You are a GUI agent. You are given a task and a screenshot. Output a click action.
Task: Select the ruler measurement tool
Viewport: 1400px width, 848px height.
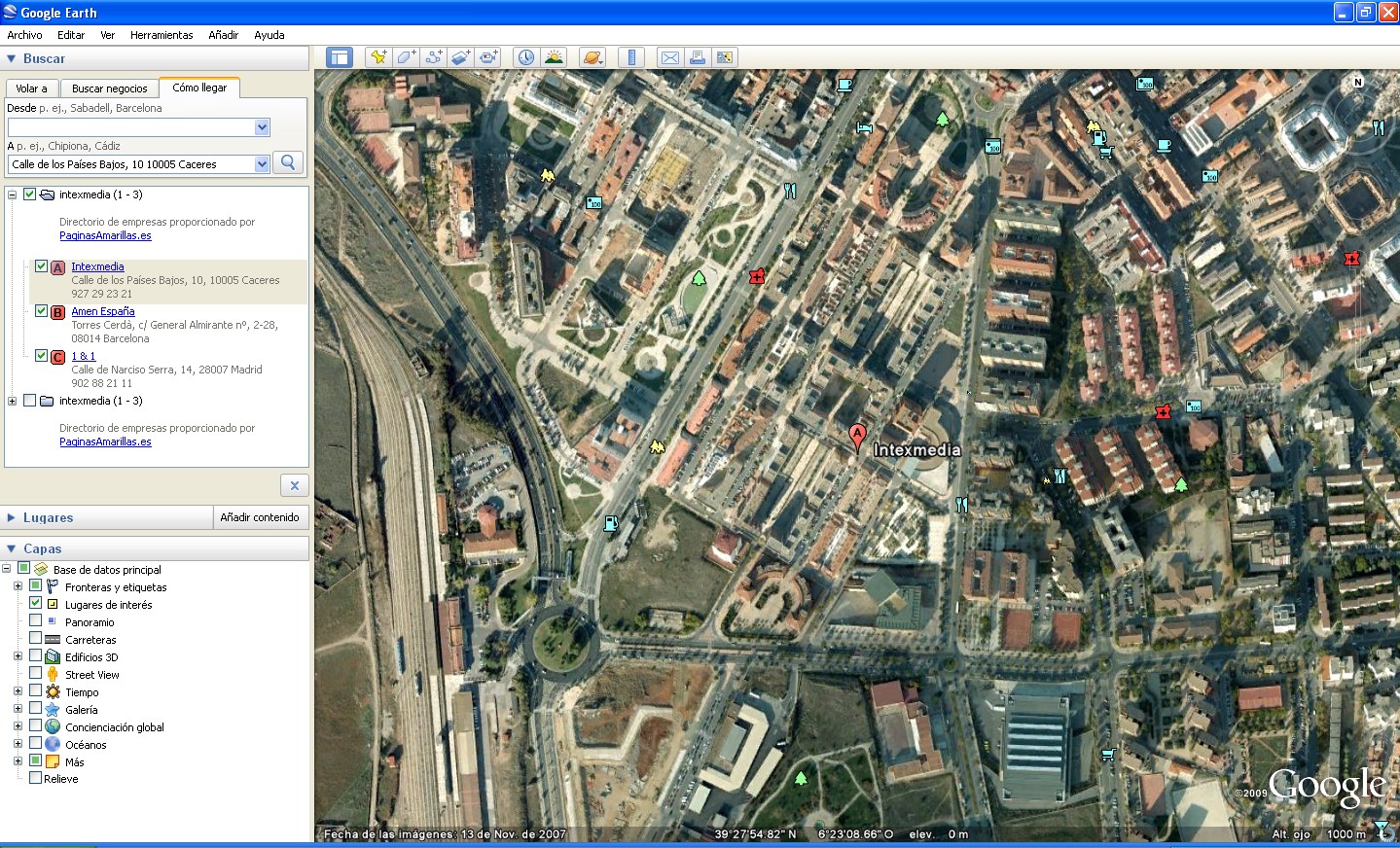point(631,57)
